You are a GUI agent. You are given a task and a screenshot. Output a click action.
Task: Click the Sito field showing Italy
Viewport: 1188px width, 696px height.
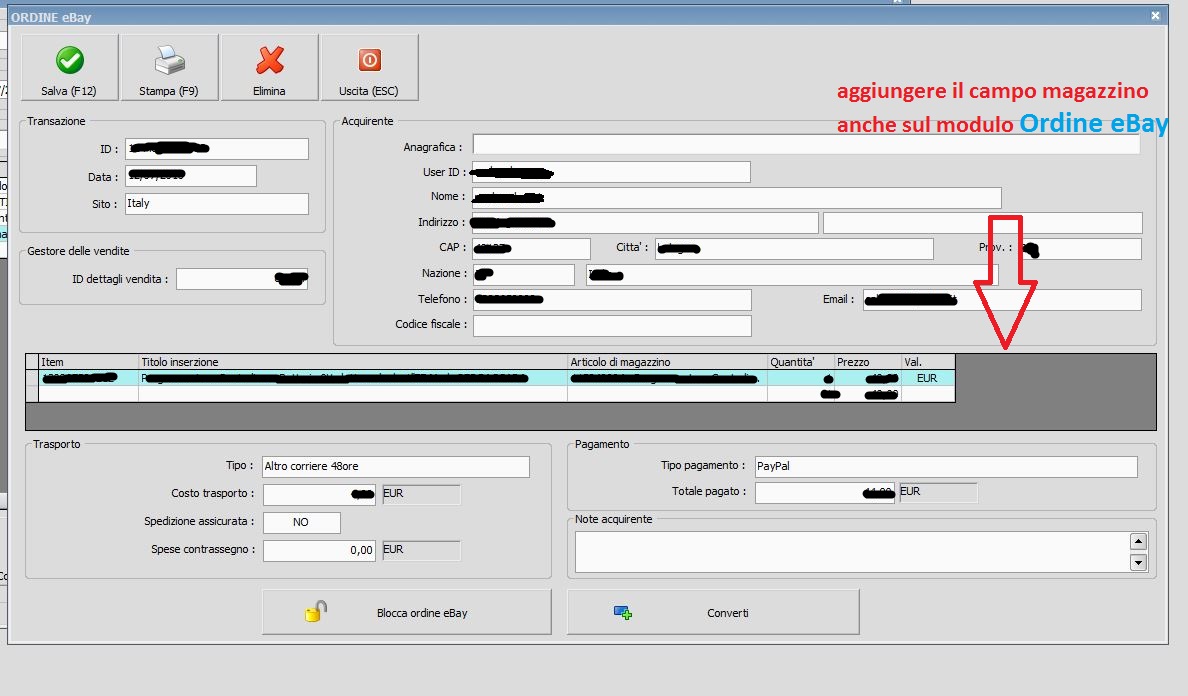pyautogui.click(x=217, y=204)
